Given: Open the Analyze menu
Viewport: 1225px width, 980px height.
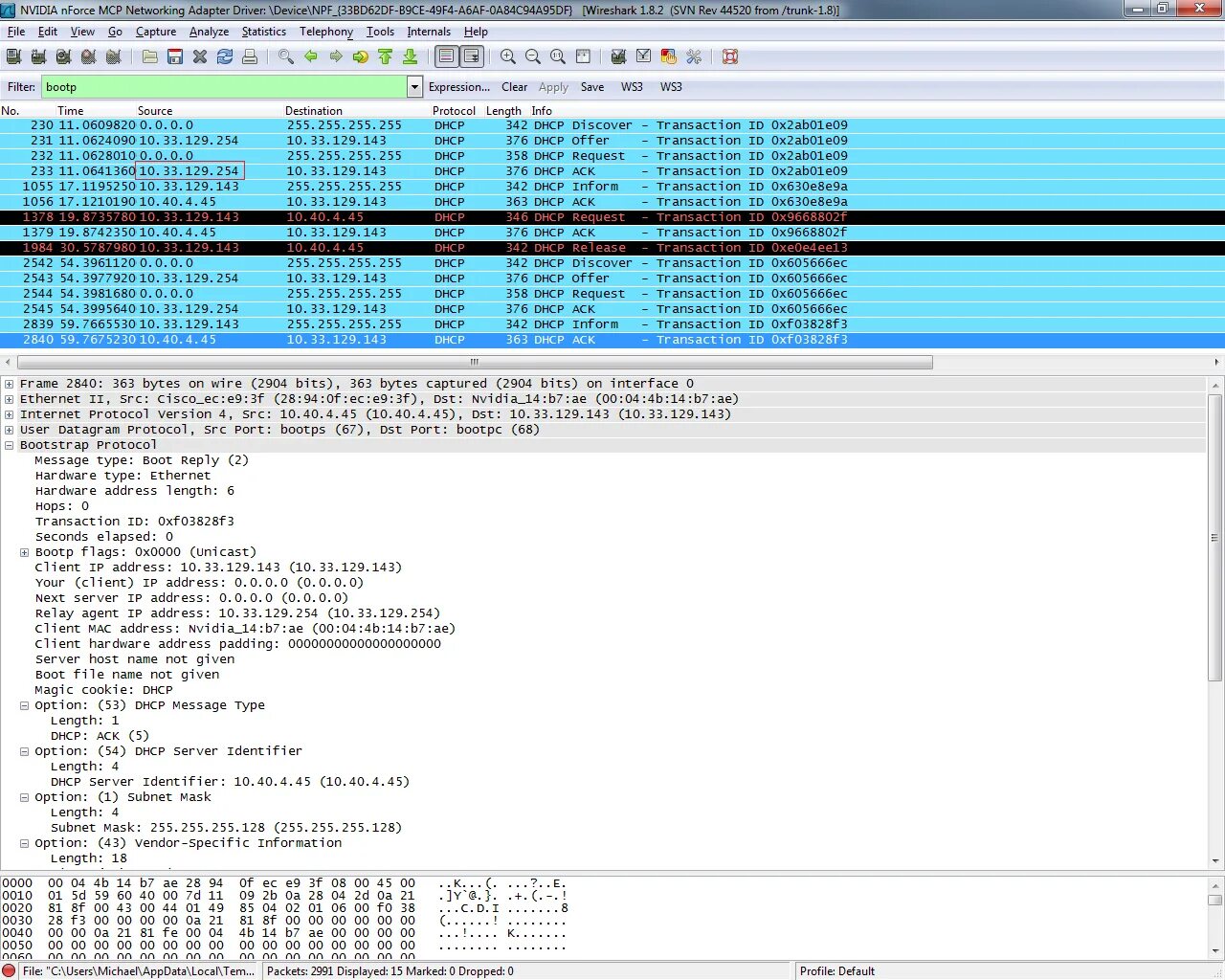Looking at the screenshot, I should coord(209,32).
